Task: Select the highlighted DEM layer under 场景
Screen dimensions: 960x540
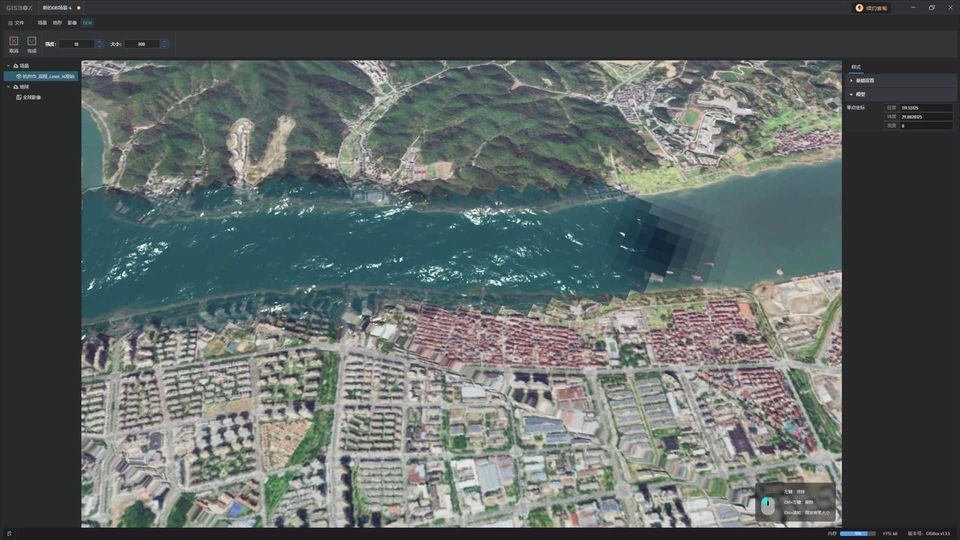Action: [x=45, y=76]
